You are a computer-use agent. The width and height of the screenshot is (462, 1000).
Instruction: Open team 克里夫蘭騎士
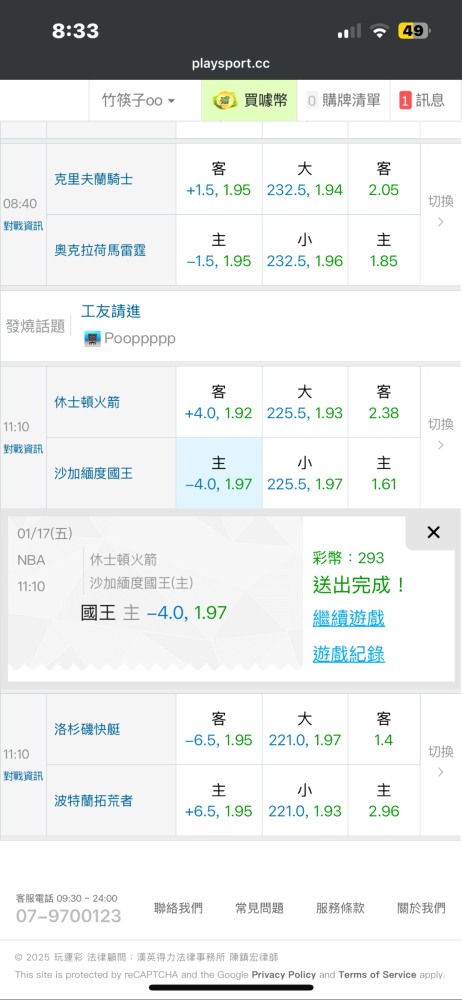pos(94,179)
